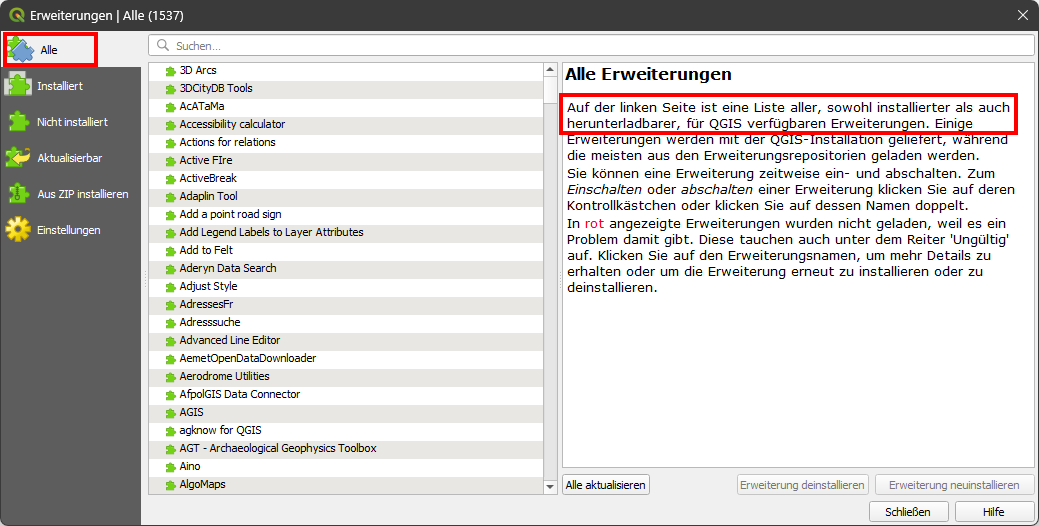1039x526 pixels.
Task: Click Alle aktualisieren button
Action: 606,485
